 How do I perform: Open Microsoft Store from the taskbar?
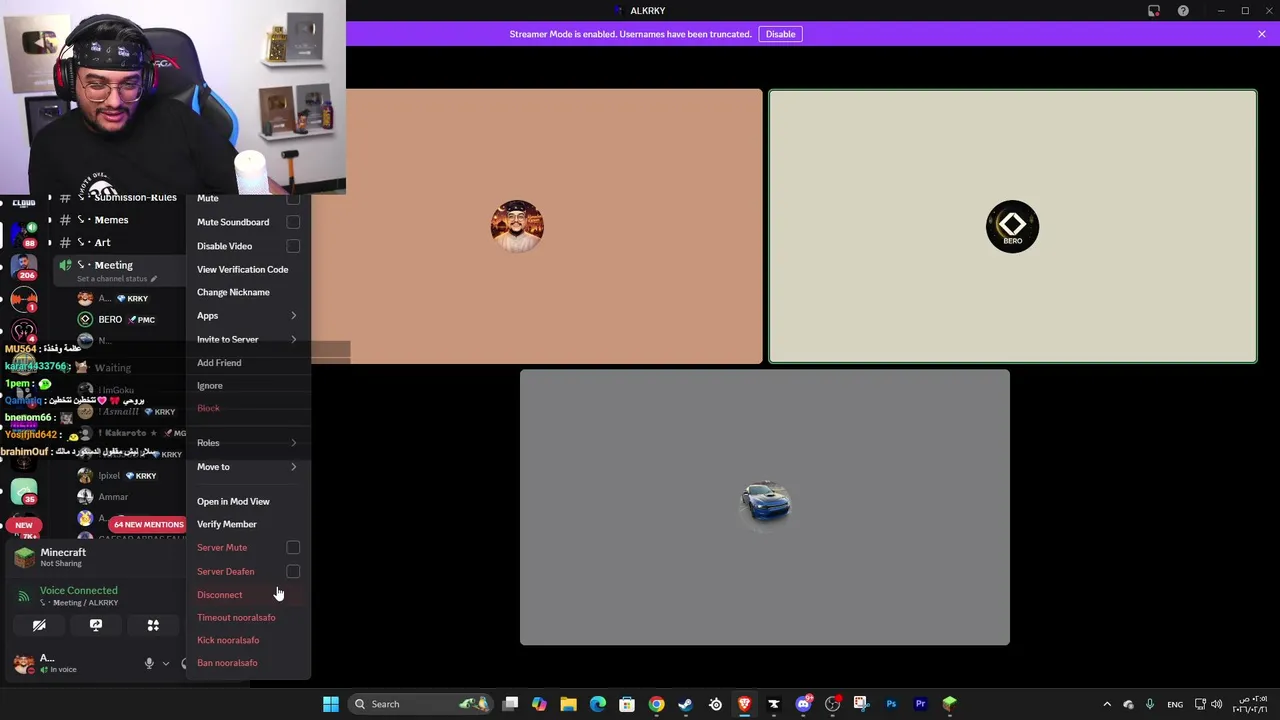[627, 704]
